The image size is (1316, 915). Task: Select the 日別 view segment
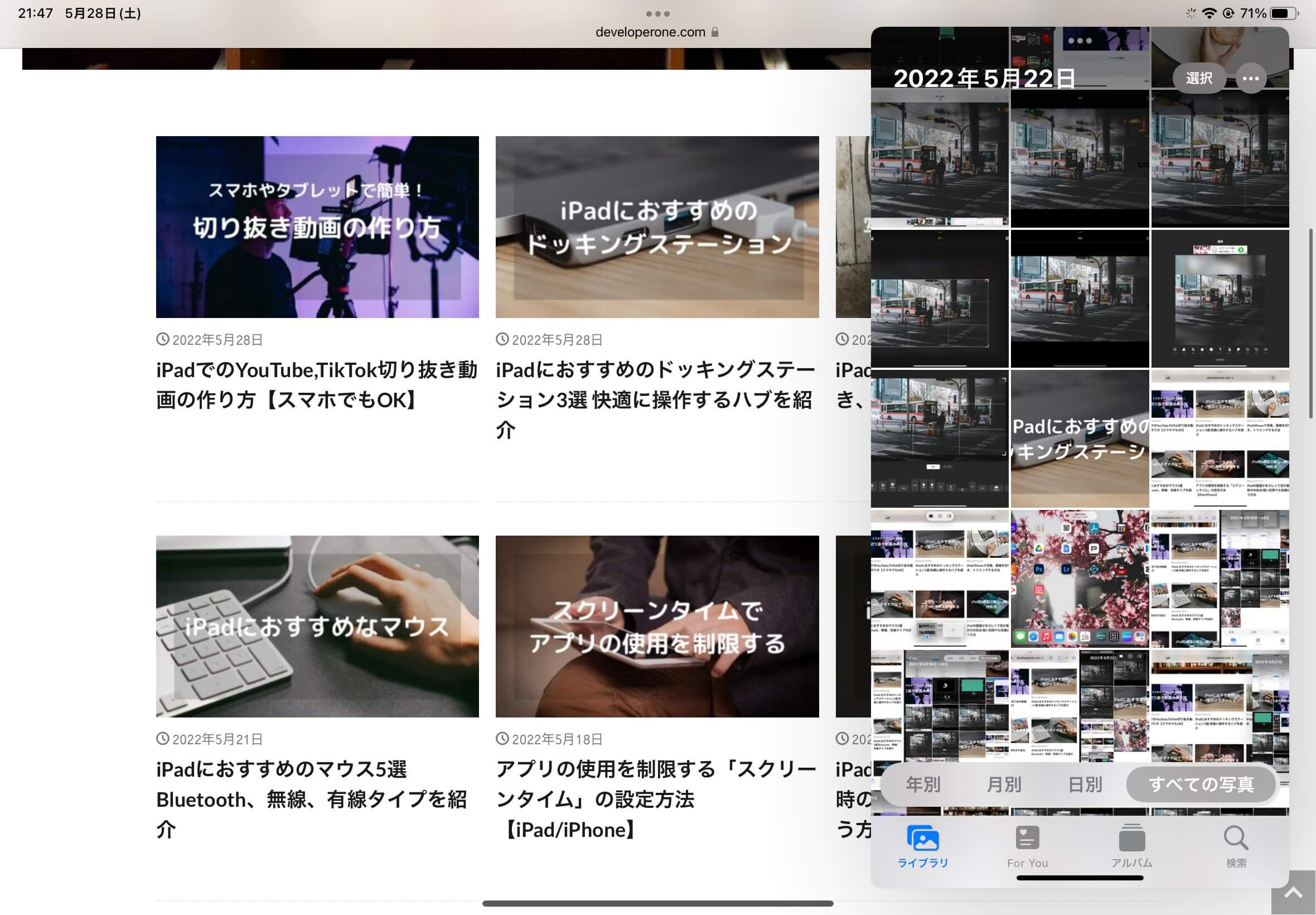(1085, 784)
